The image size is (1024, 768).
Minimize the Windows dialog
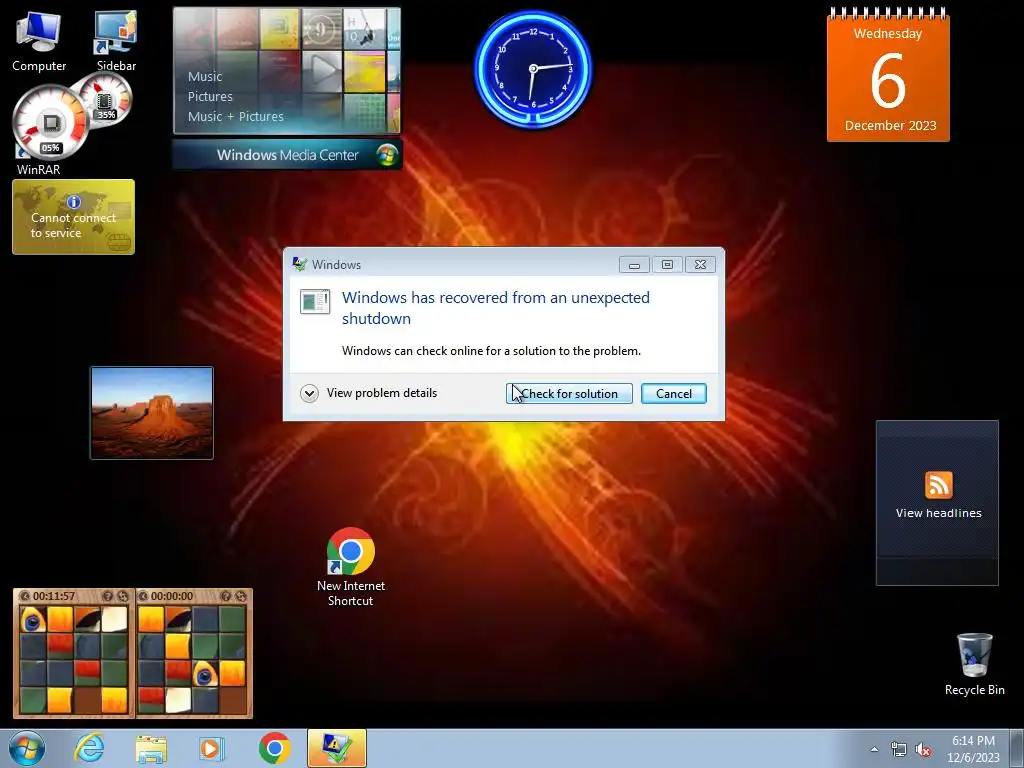click(634, 264)
